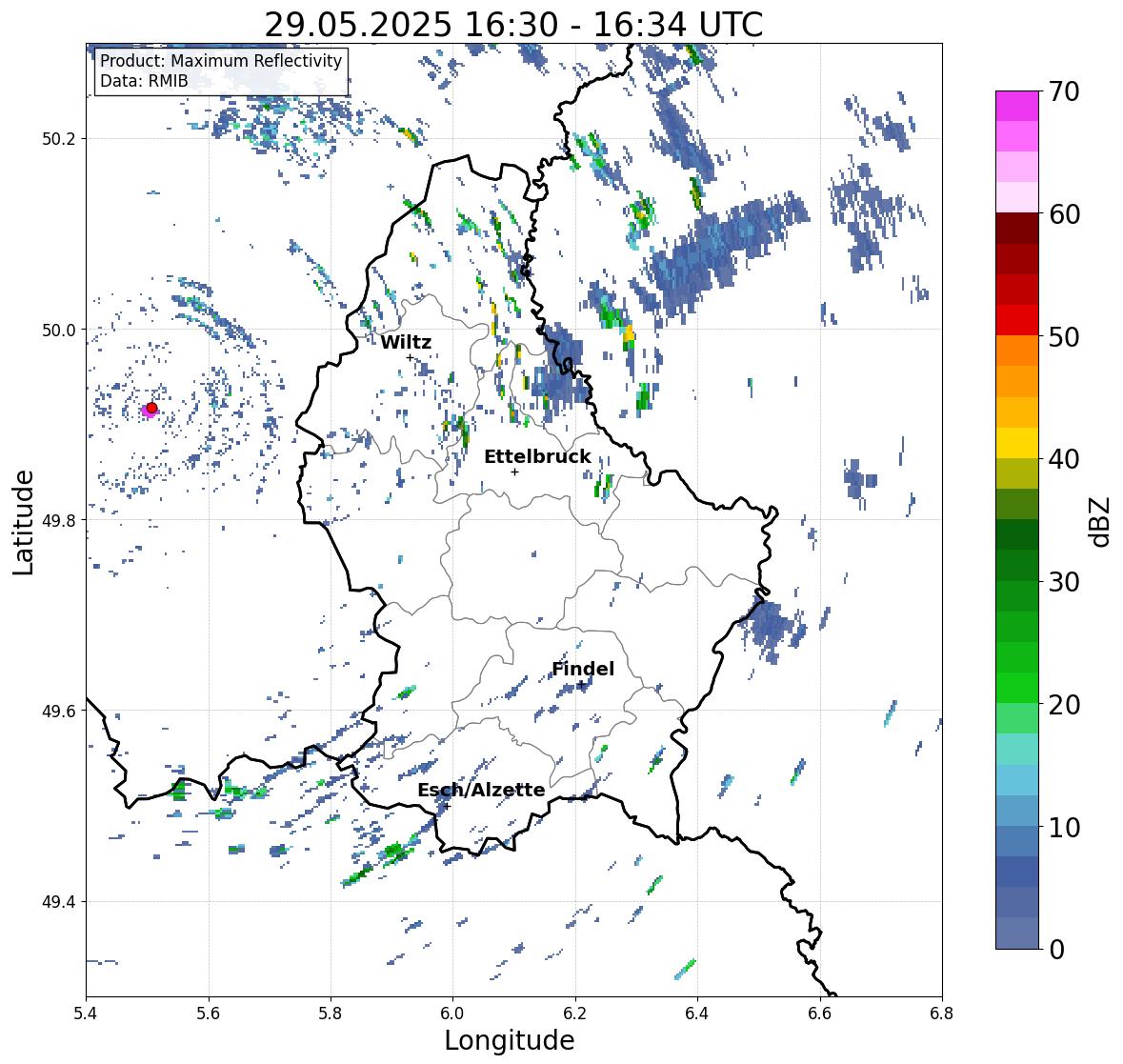Screen dimensions: 1123x1064
Task: Click the Wiltz station label
Action: [x=406, y=342]
